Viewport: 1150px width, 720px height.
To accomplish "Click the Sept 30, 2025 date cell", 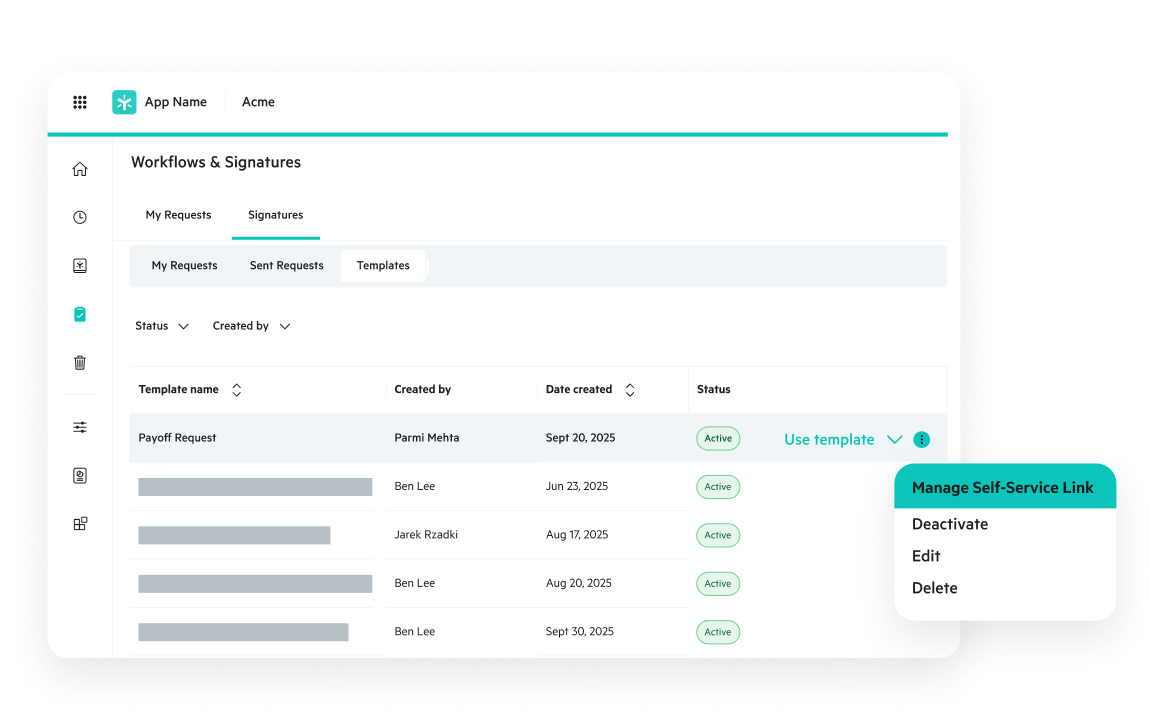I will 579,631.
